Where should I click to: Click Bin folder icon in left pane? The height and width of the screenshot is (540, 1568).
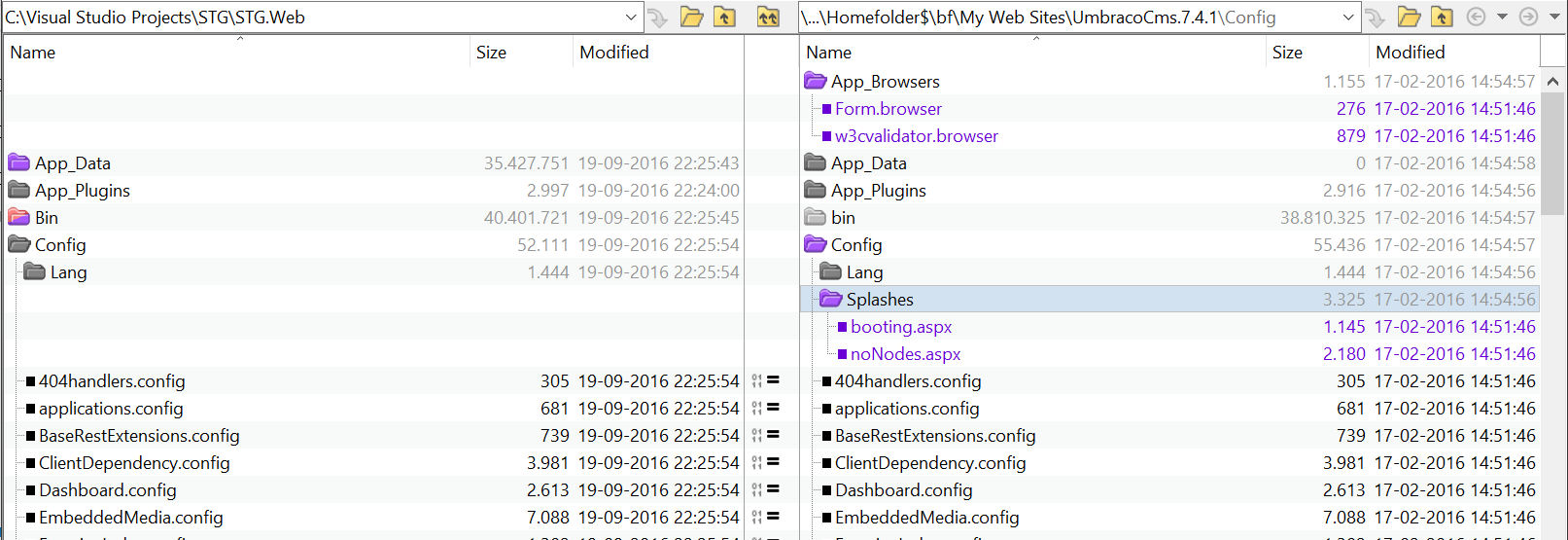(x=19, y=217)
